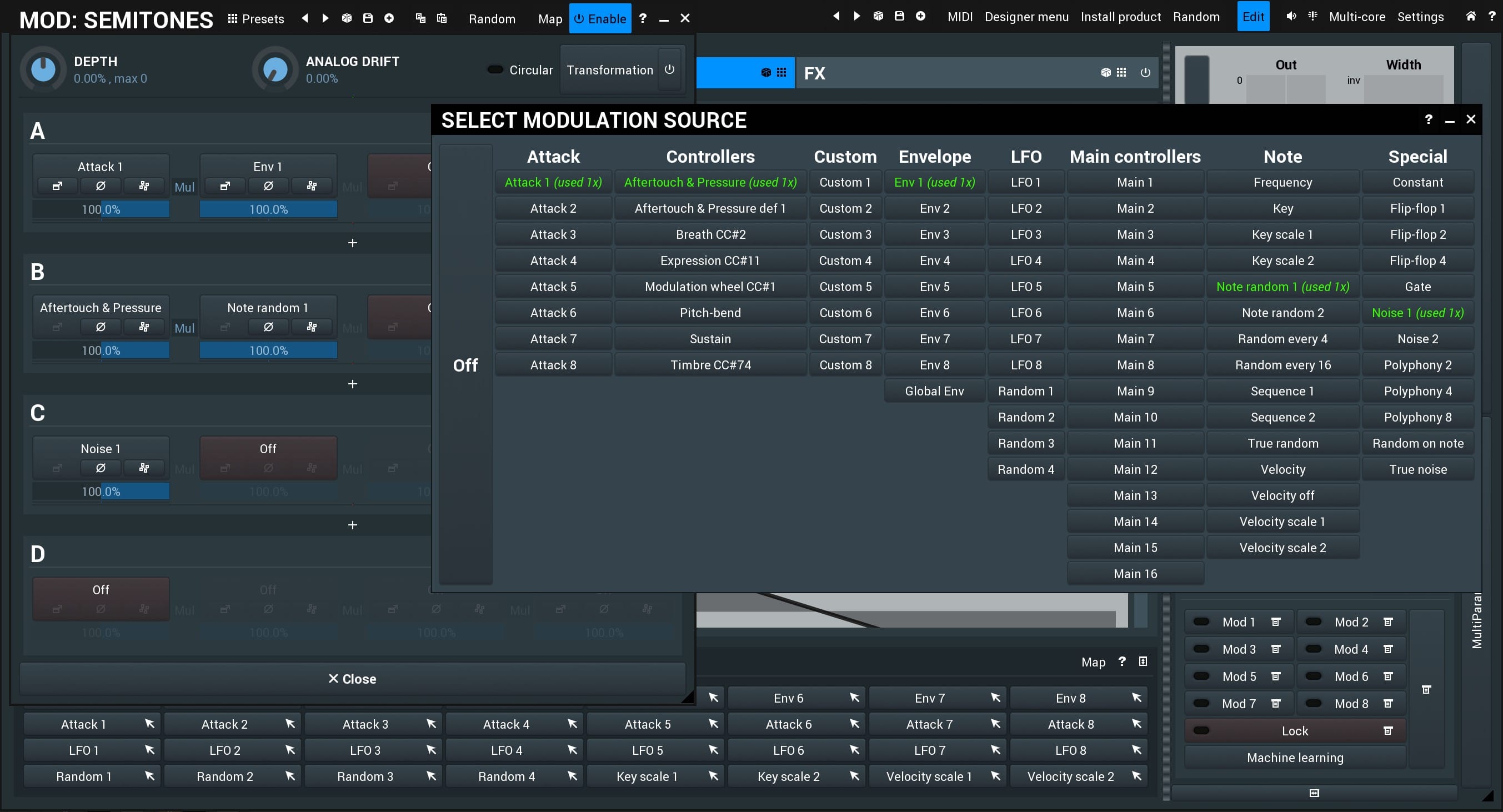Screen dimensions: 1503x812
Task: Click the Depth knob
Action: 43,69
